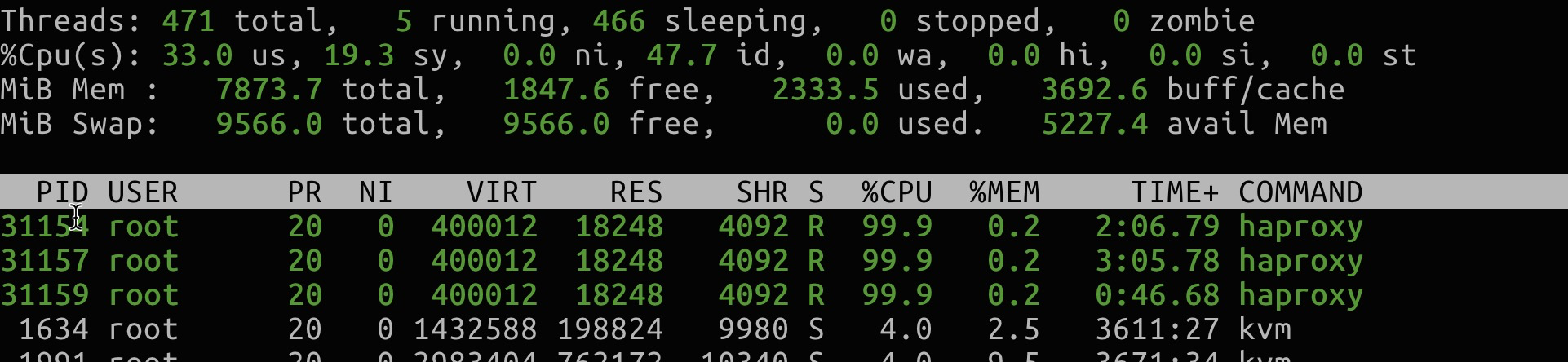Click haproxy command with time 2:06.79

tap(1300, 227)
